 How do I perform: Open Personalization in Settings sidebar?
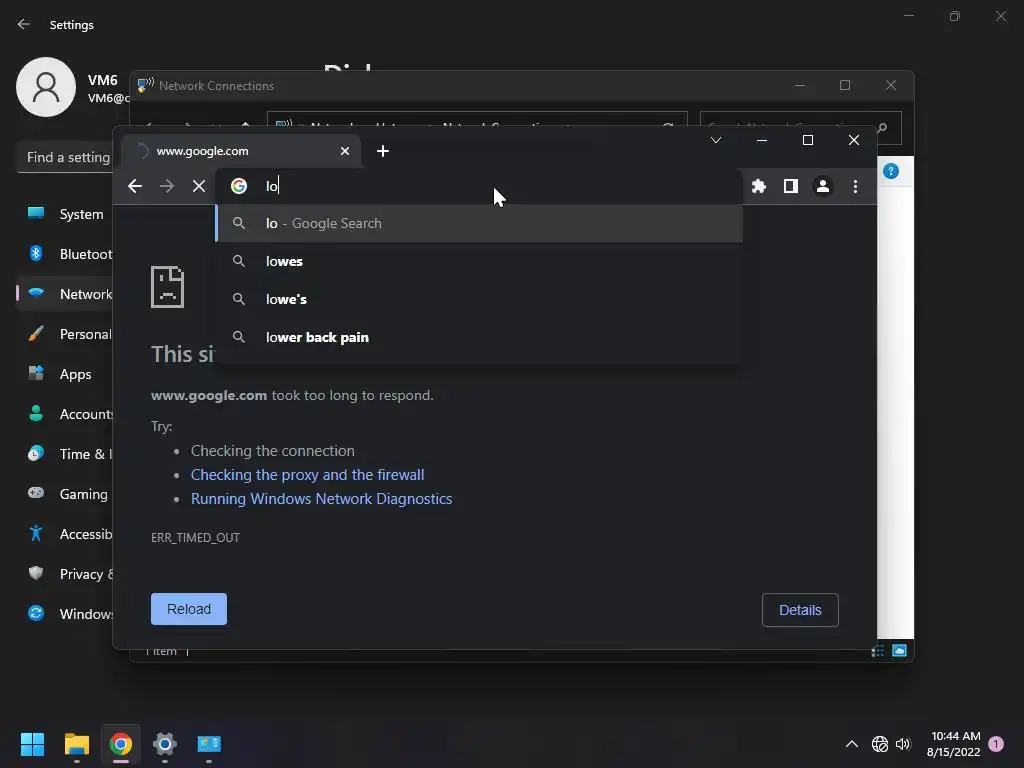(65, 334)
